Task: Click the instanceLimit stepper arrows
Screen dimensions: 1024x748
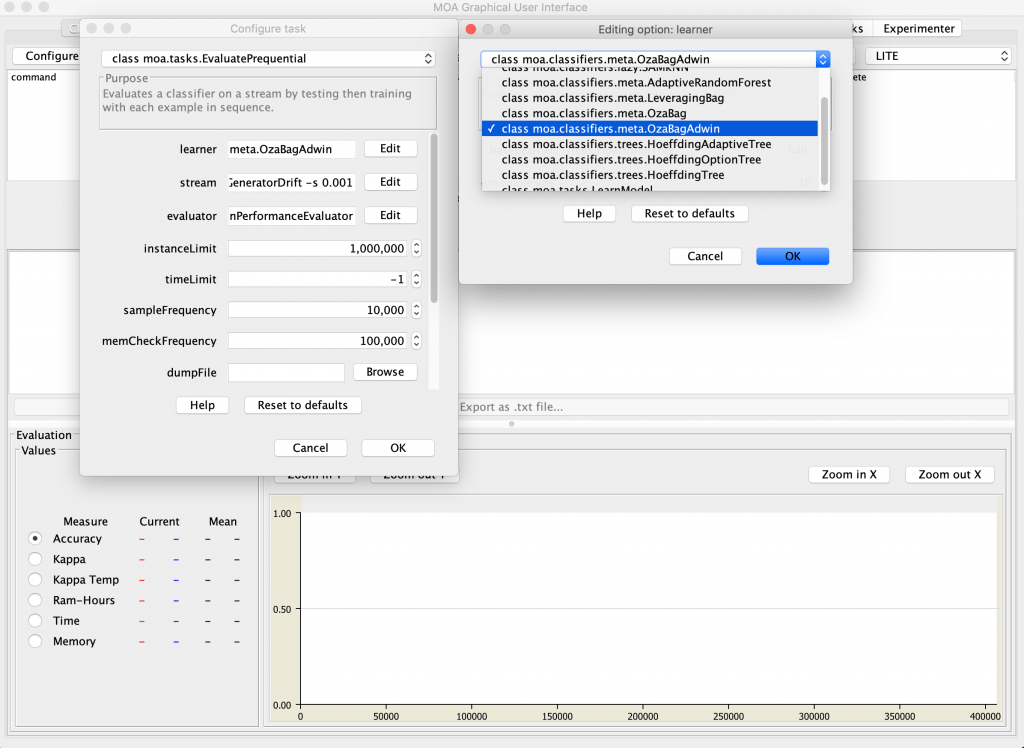Action: (416, 249)
